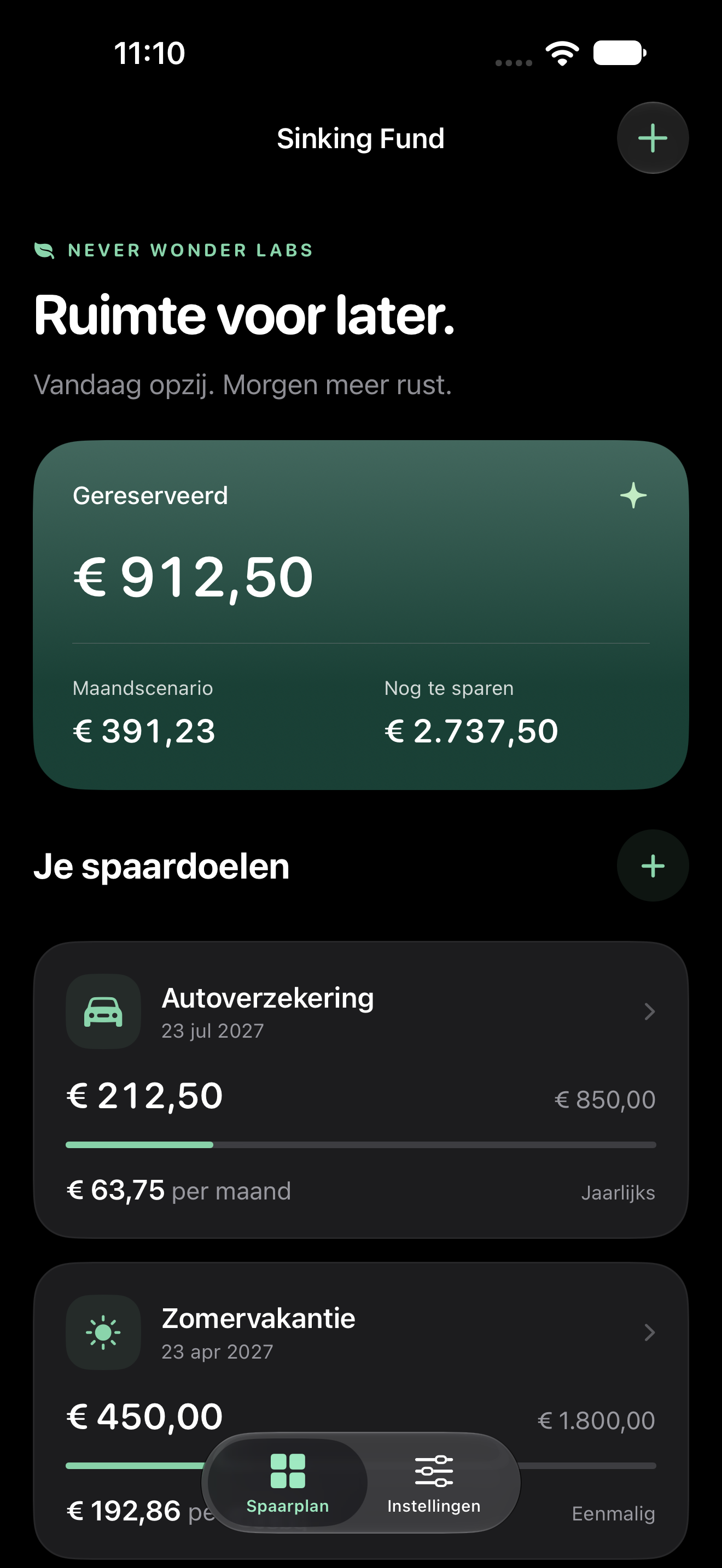
Task: Tap the Wi-Fi icon in status bar
Action: click(x=562, y=54)
